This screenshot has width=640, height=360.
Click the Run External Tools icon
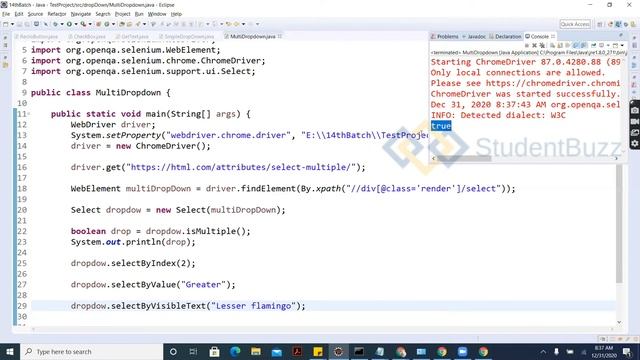tap(83, 24)
